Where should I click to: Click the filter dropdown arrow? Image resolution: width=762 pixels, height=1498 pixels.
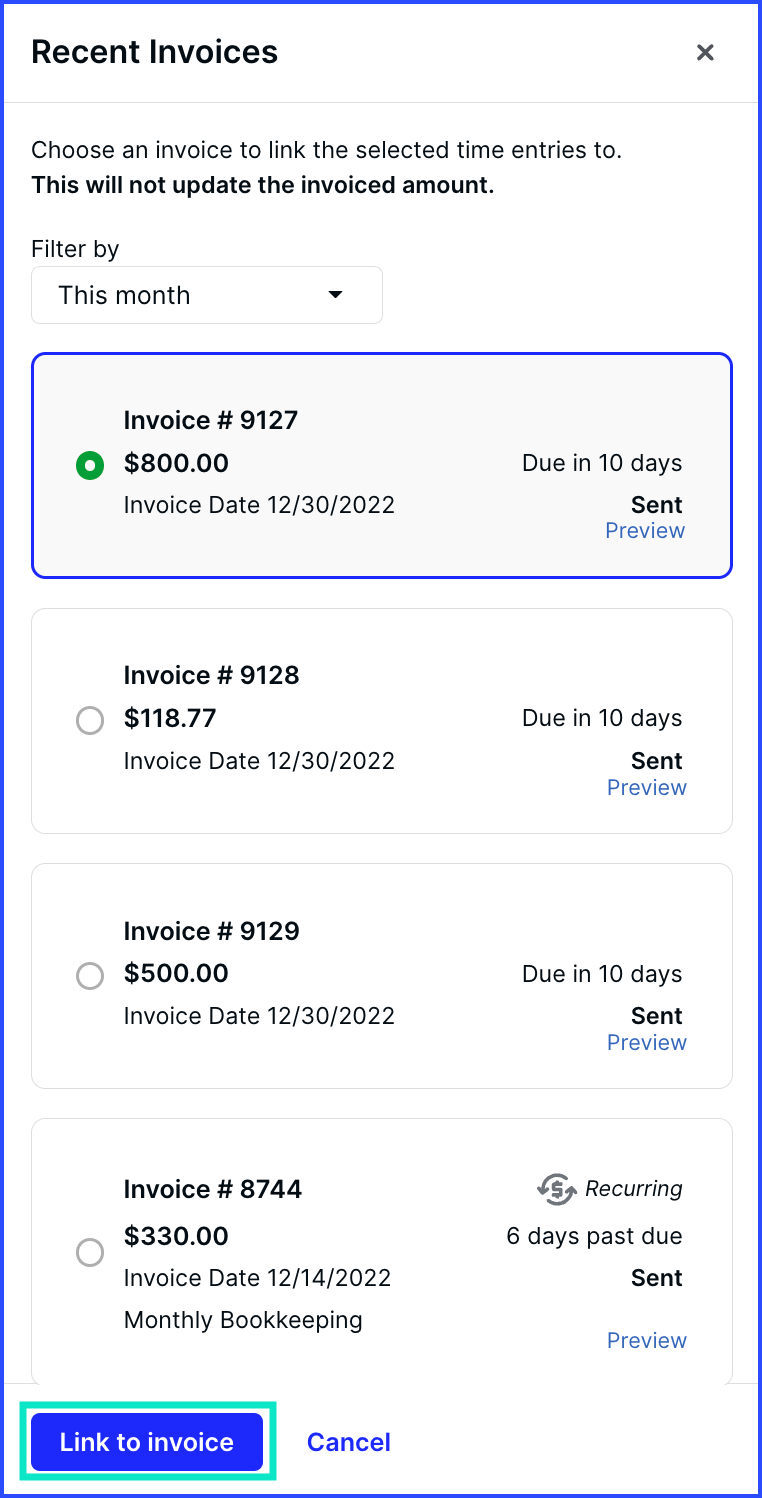point(336,295)
